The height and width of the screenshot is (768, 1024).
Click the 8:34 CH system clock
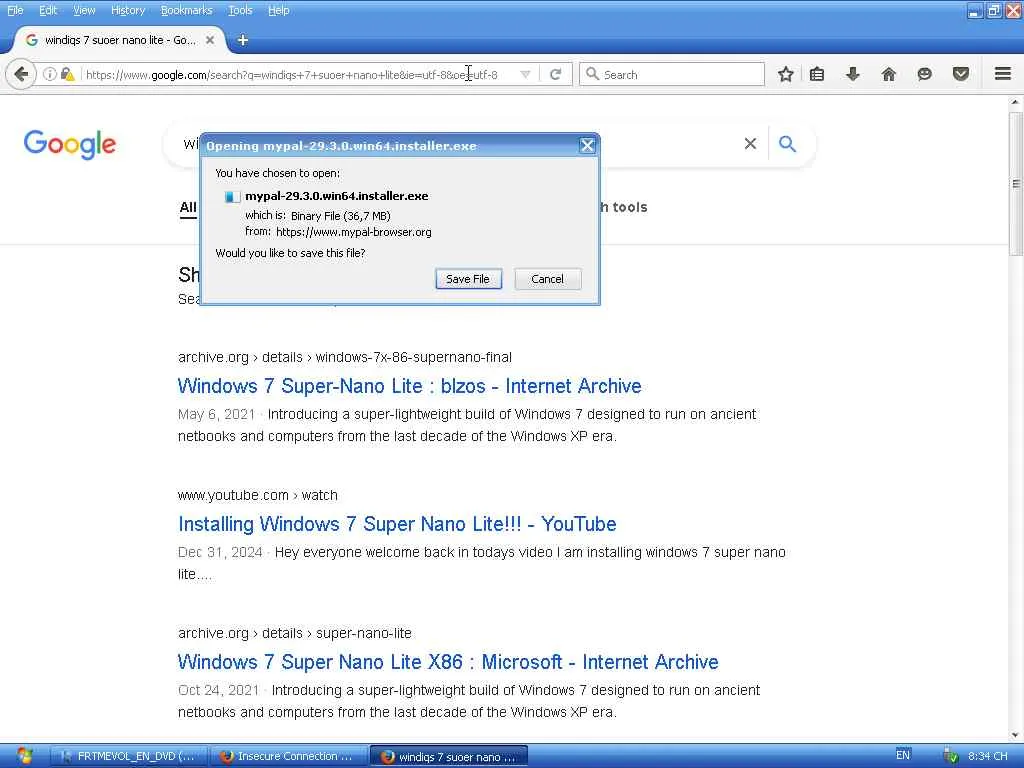987,756
